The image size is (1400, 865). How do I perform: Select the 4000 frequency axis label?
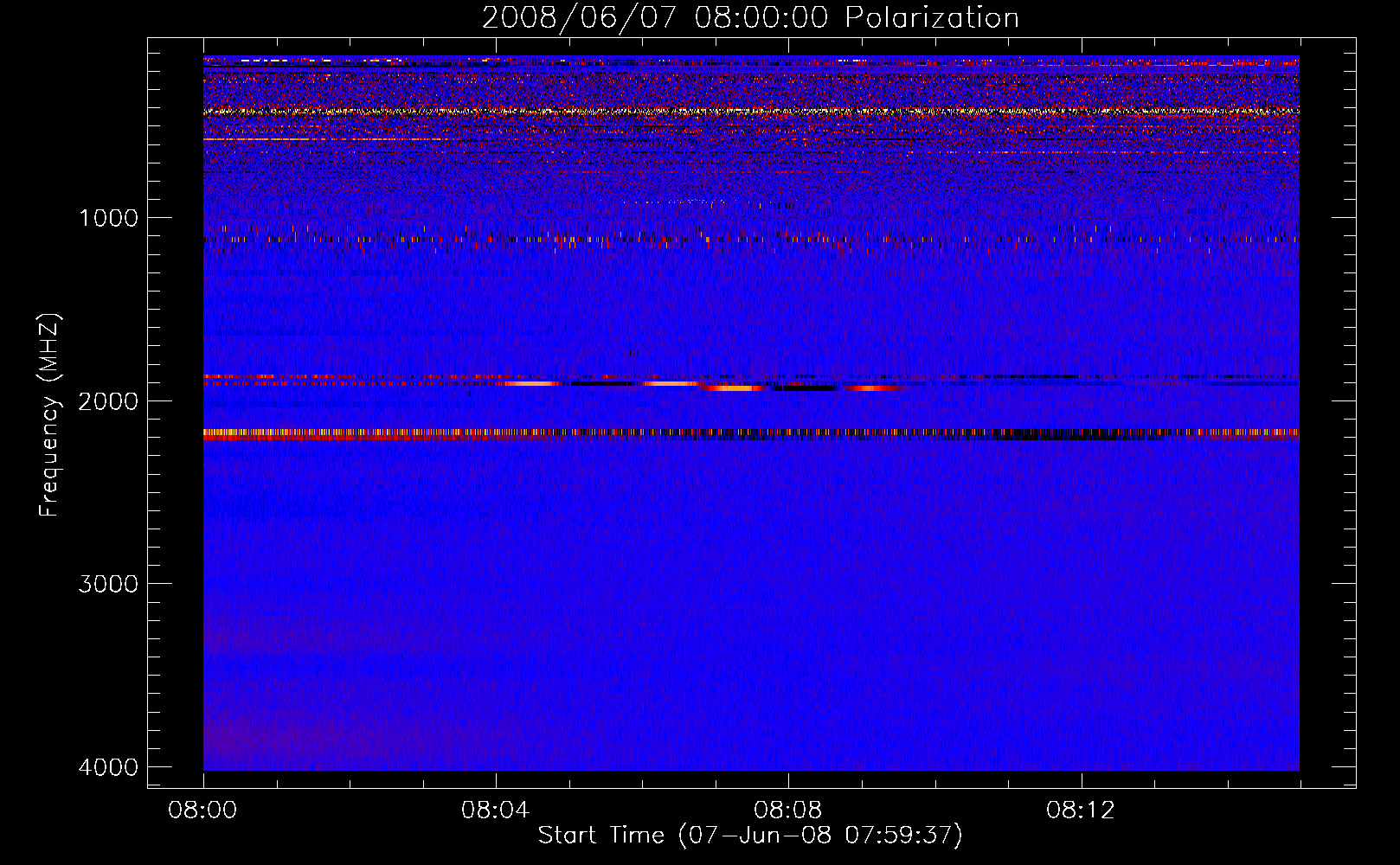(x=108, y=767)
